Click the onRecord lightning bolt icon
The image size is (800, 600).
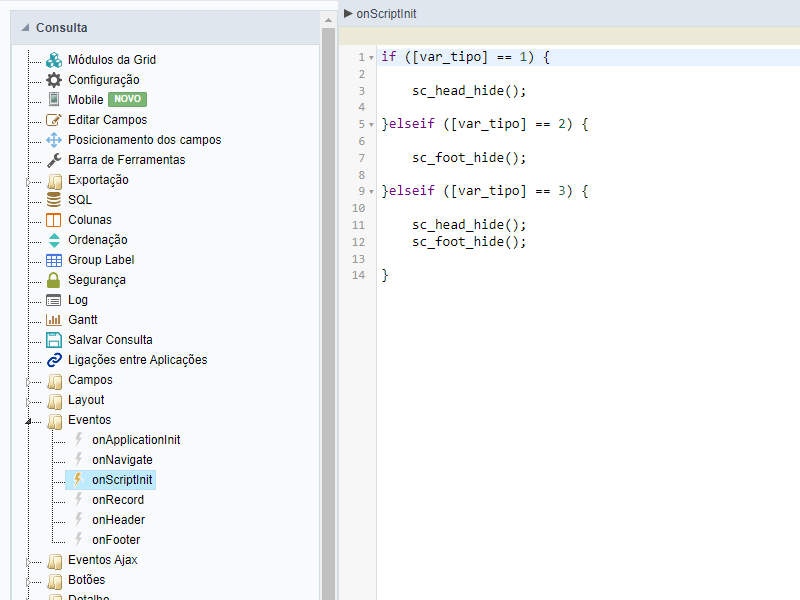pyautogui.click(x=78, y=499)
